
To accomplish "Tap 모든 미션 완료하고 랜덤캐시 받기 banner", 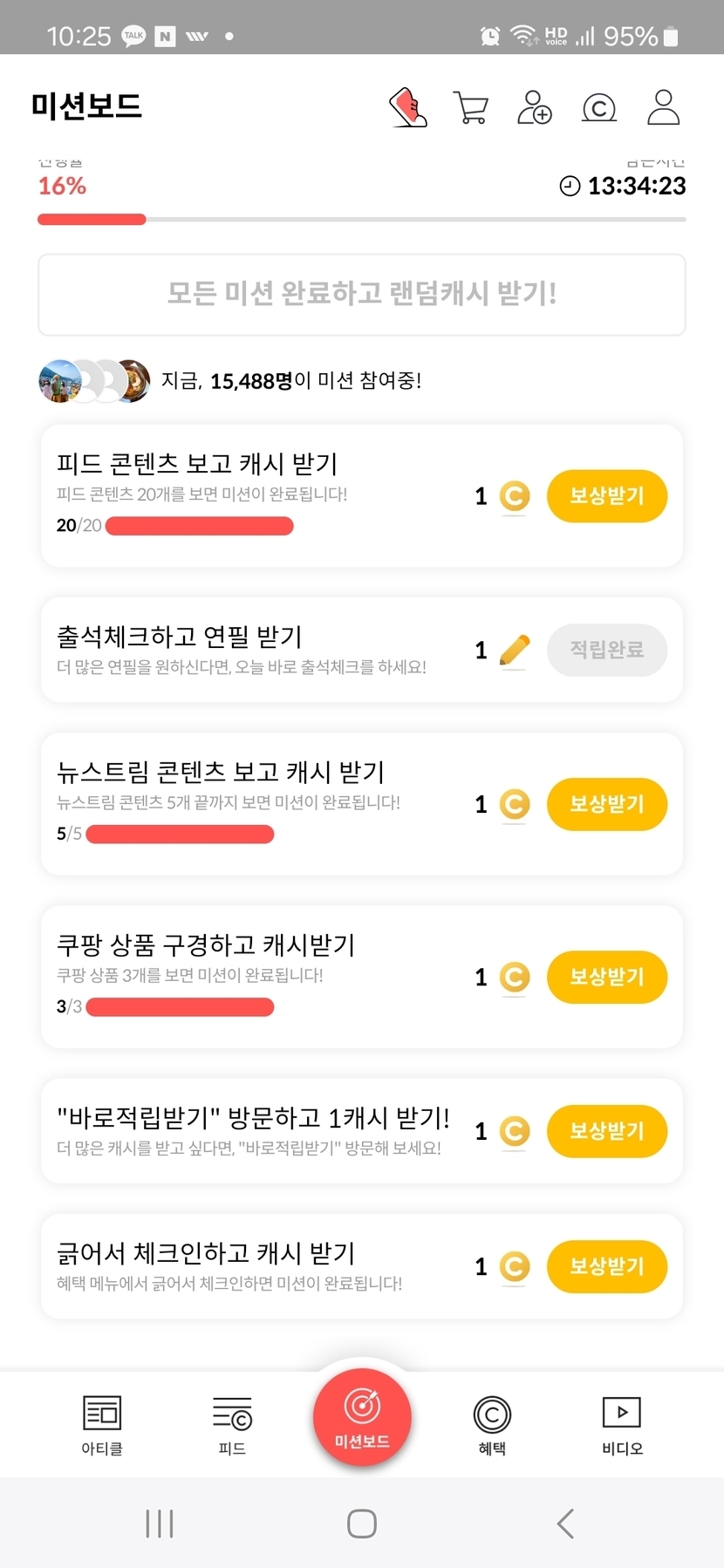I will pyautogui.click(x=362, y=295).
